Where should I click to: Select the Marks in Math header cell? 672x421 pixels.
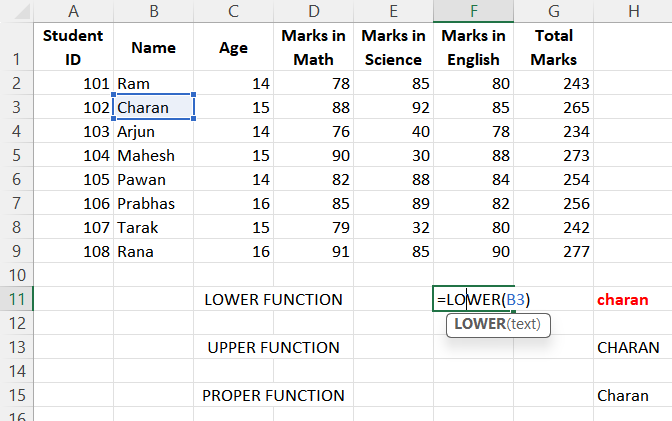coord(313,47)
